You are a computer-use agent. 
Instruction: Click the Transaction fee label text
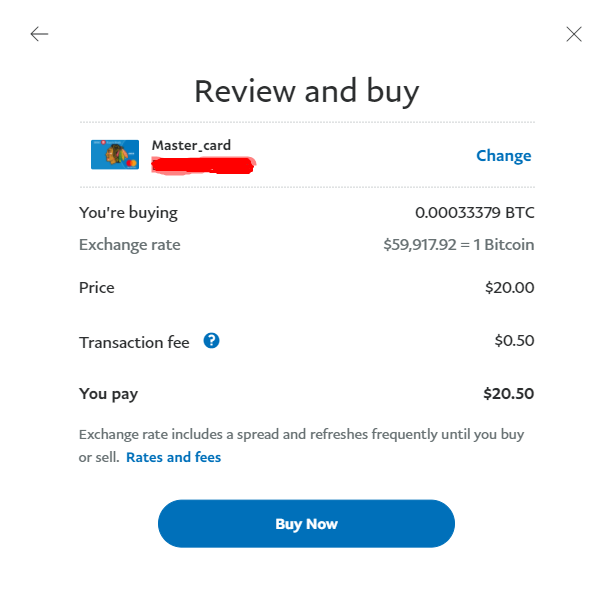point(134,342)
